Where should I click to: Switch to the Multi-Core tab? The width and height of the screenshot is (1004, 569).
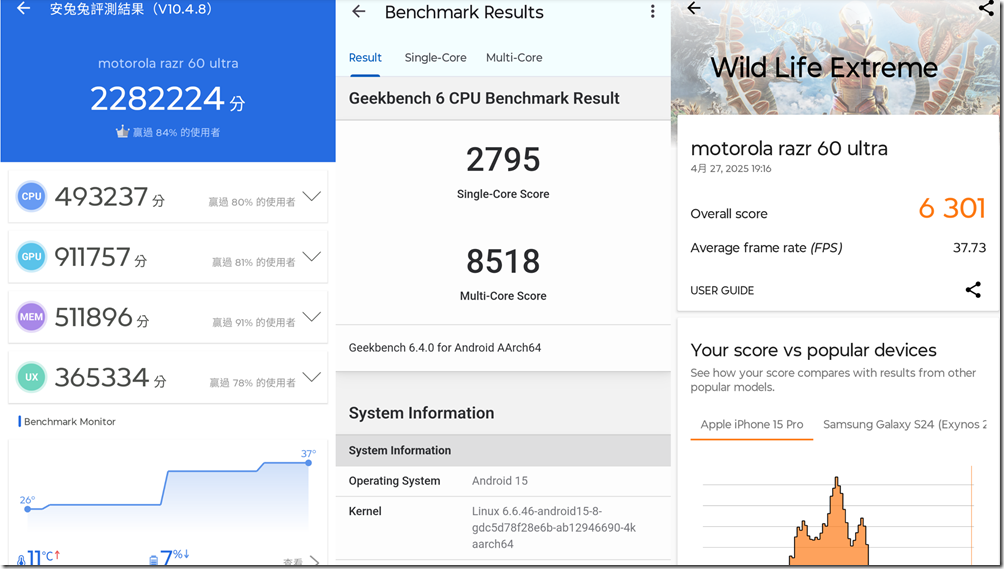514,58
